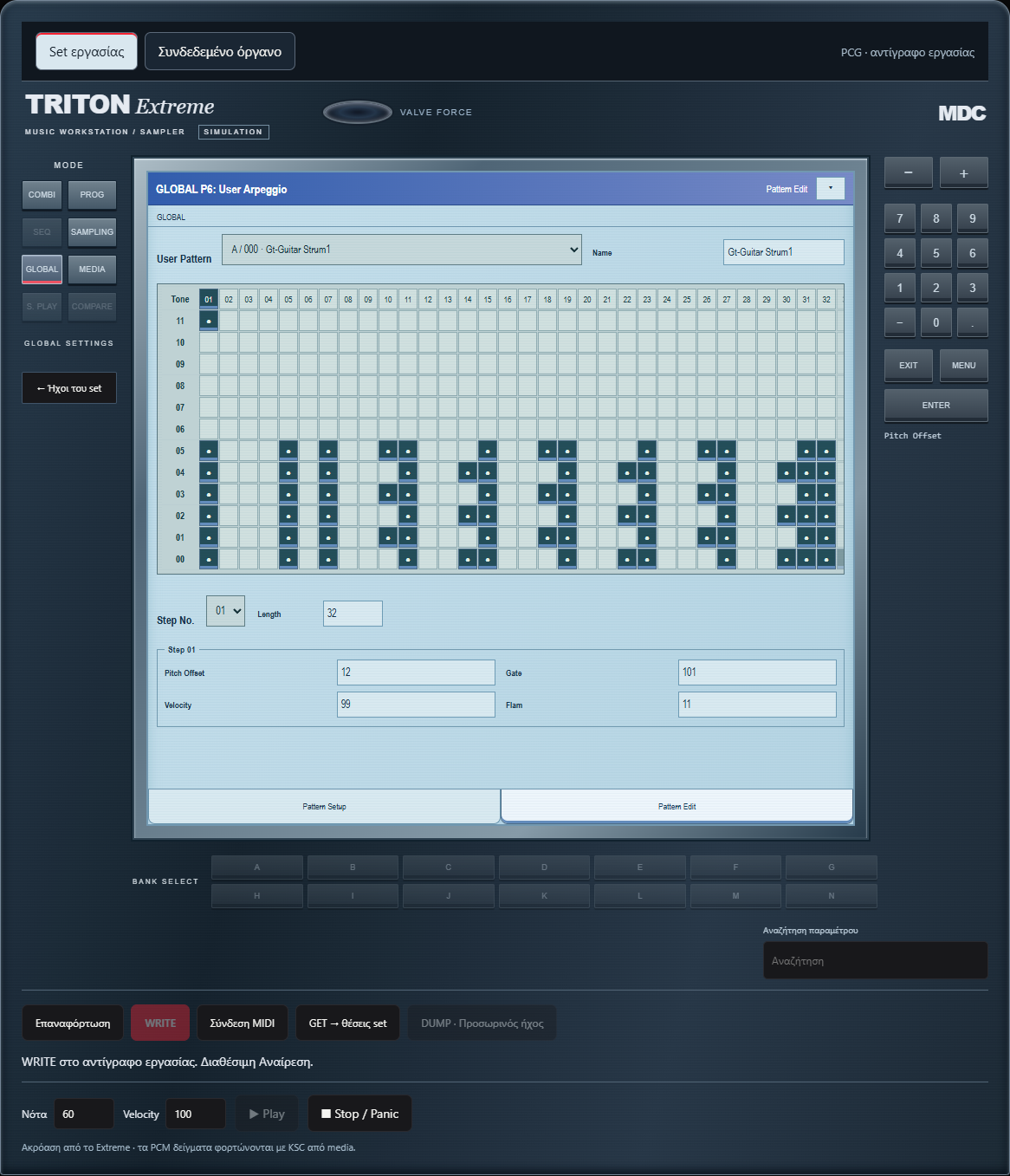
Task: Toggle Tone 02 cell at step 22
Action: tap(627, 516)
